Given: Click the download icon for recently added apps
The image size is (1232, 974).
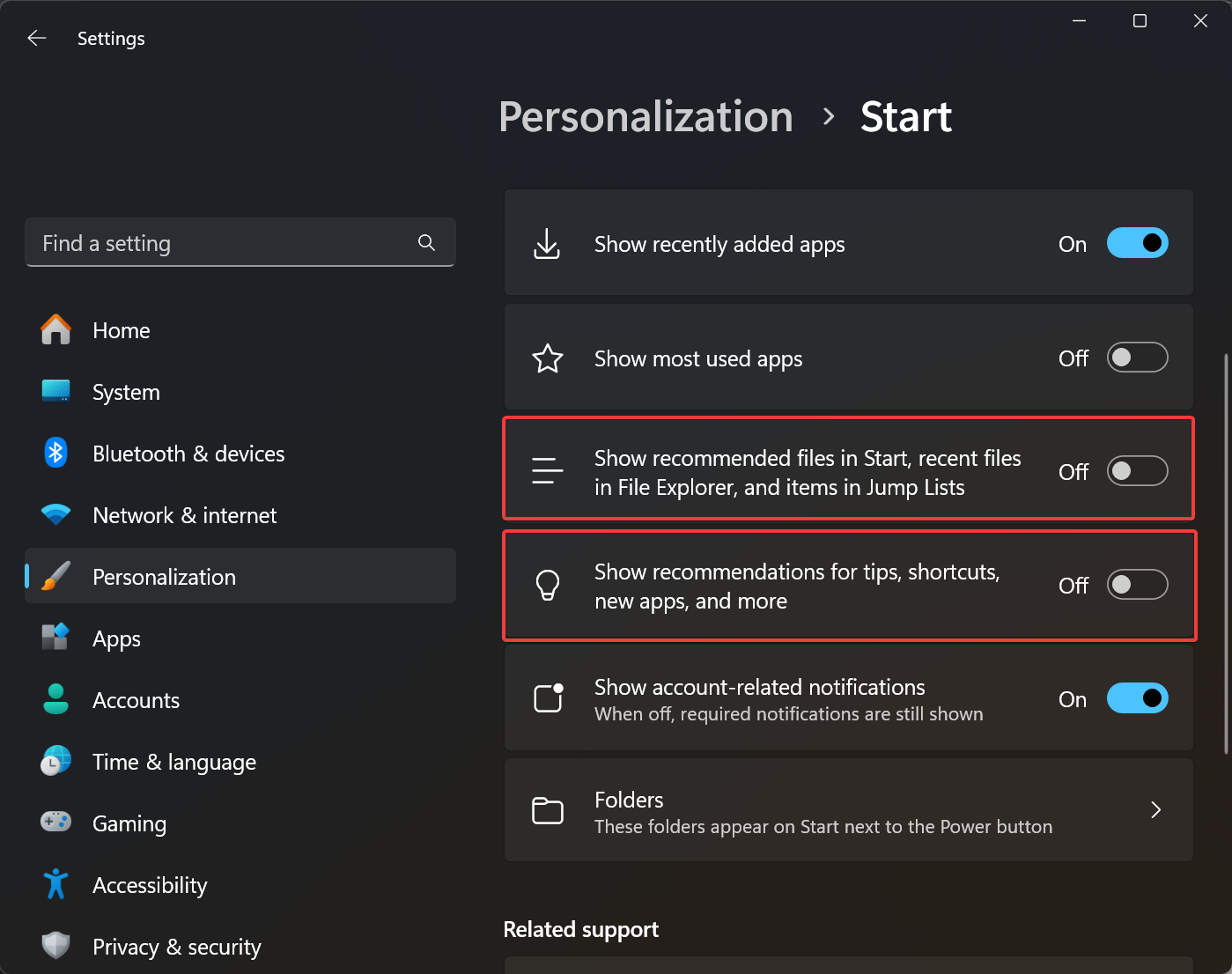Looking at the screenshot, I should coord(547,244).
